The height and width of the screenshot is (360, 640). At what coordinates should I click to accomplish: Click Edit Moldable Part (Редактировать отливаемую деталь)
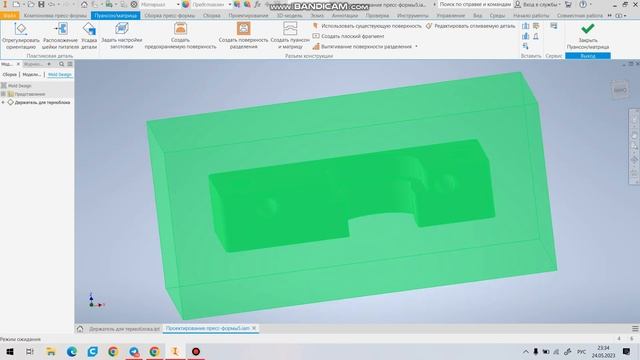click(471, 26)
